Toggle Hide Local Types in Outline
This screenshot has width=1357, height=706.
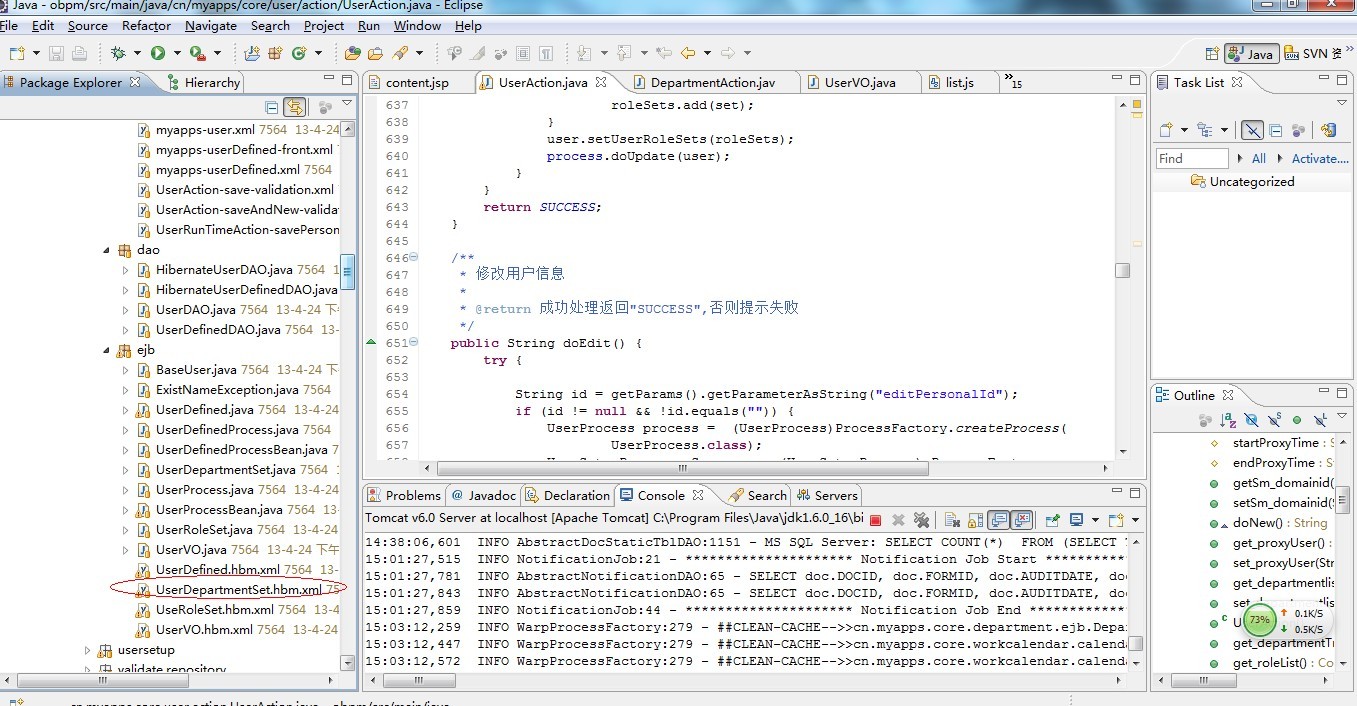[x=1320, y=420]
